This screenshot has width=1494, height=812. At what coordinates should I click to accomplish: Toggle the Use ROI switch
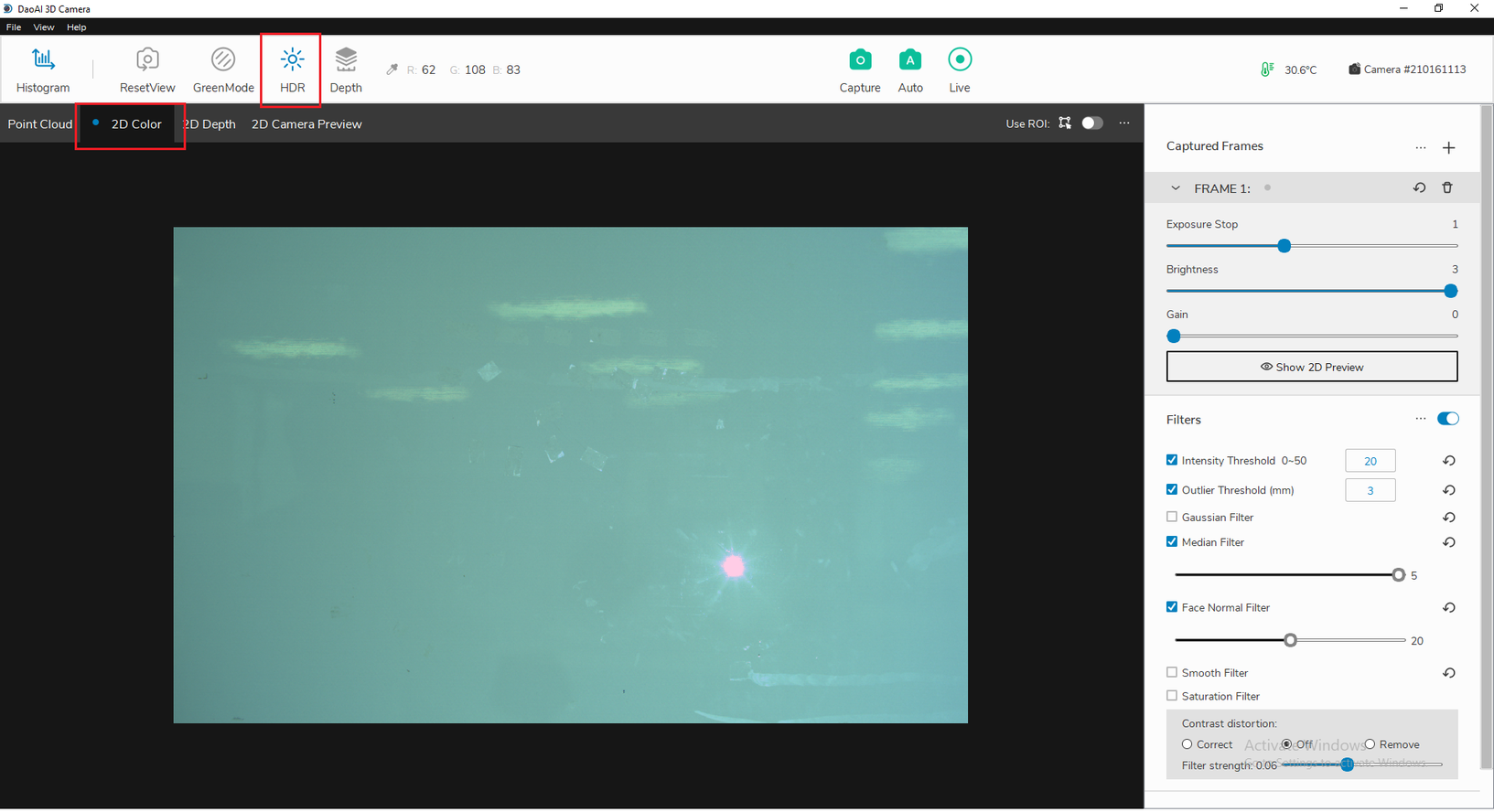(1091, 123)
